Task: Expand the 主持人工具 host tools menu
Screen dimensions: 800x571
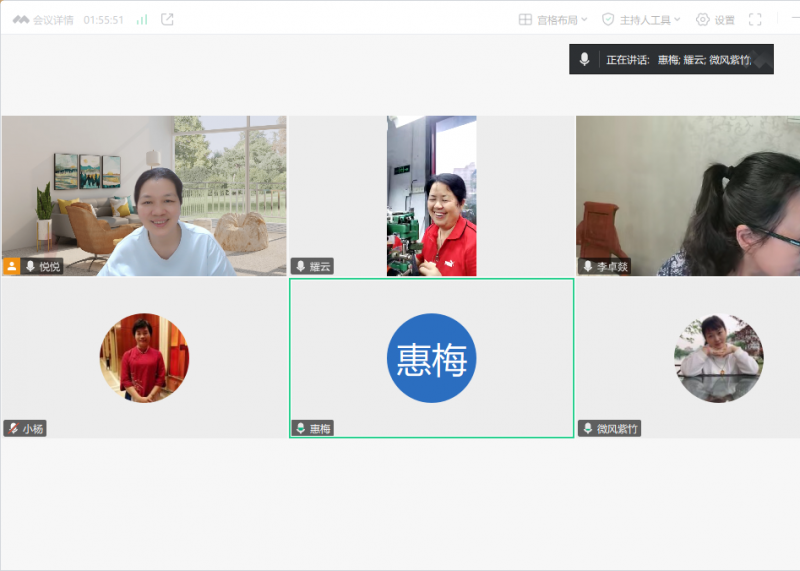Action: (641, 20)
